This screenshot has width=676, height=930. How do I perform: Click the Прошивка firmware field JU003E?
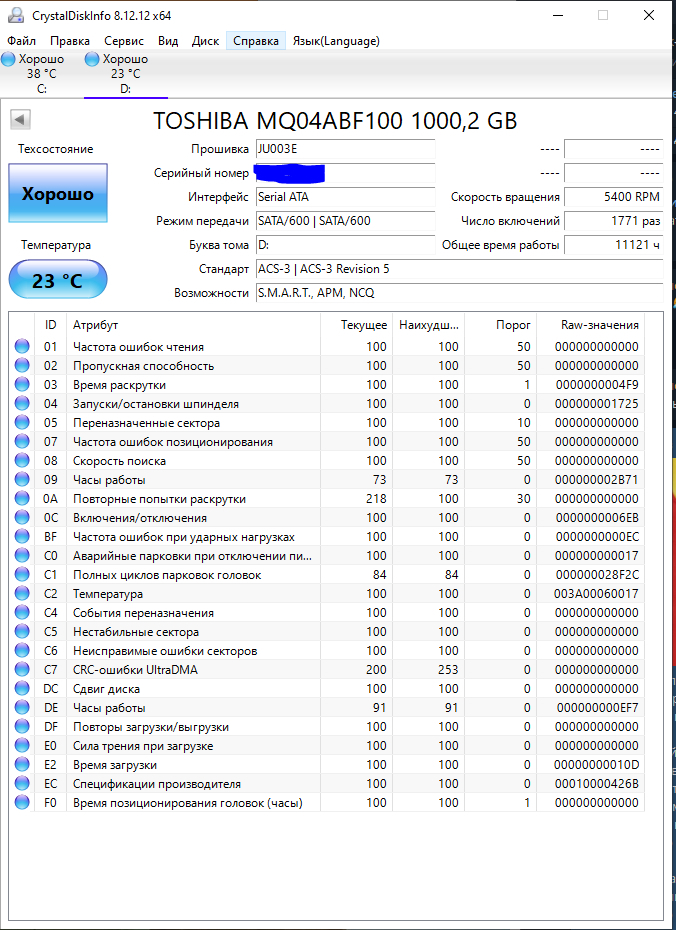tap(345, 149)
